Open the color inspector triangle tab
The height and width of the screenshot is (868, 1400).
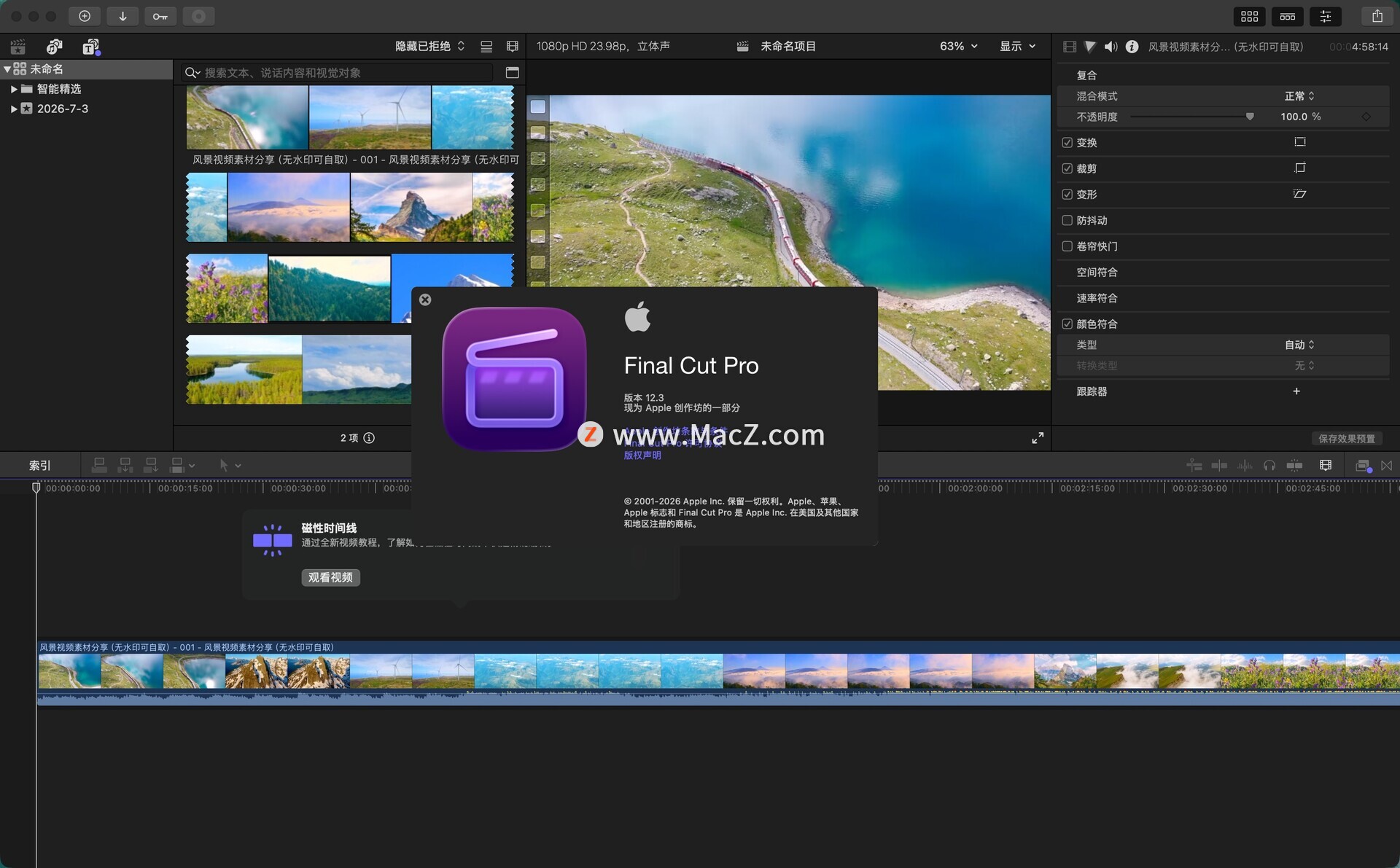click(x=1090, y=47)
